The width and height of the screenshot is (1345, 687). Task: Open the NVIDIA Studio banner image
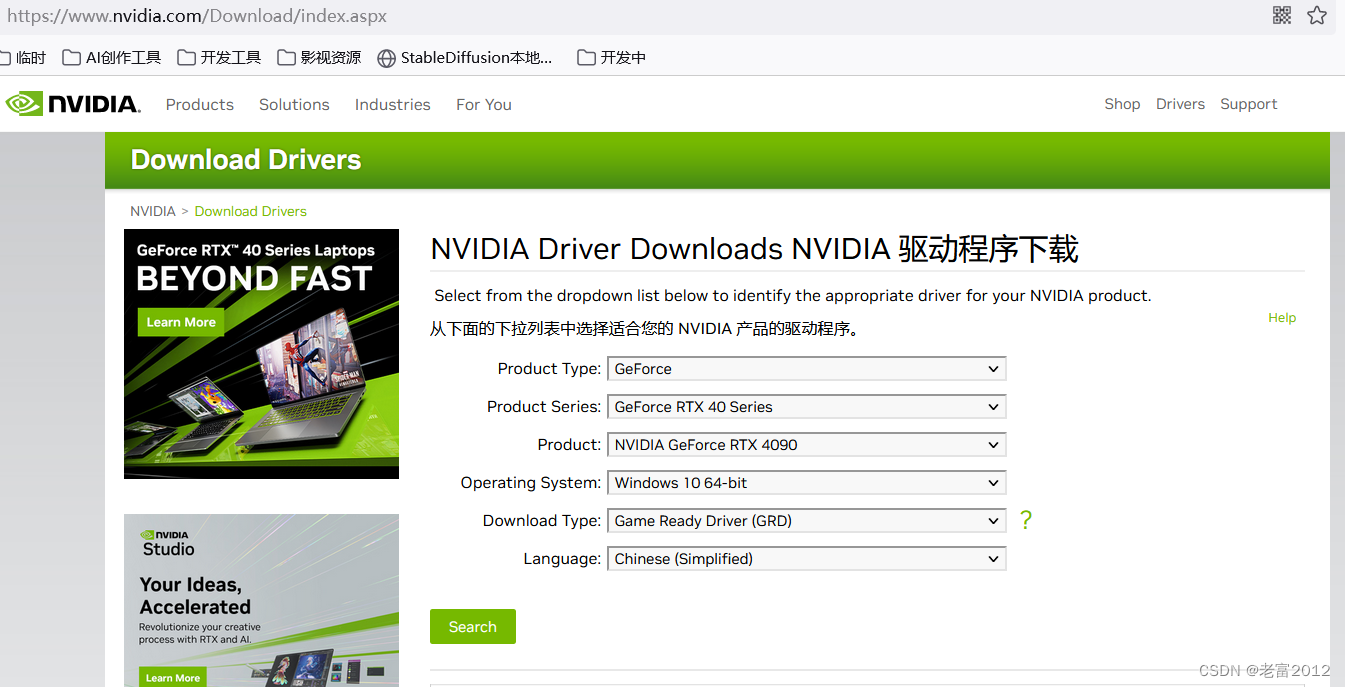[261, 600]
